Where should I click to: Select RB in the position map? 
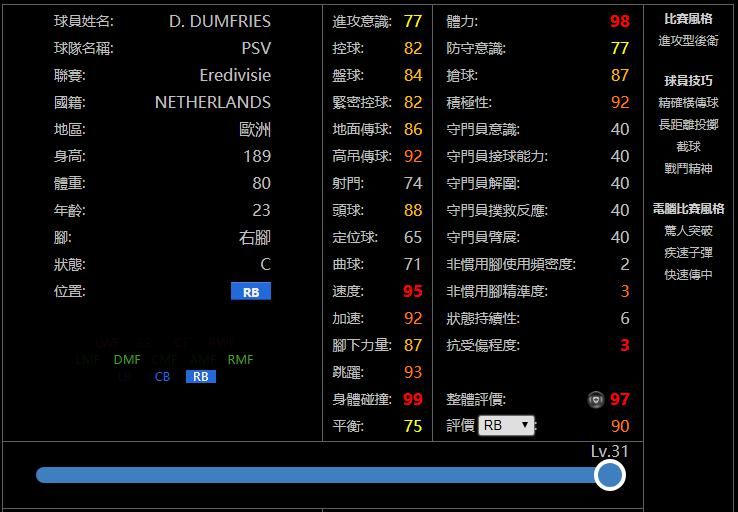tap(201, 376)
